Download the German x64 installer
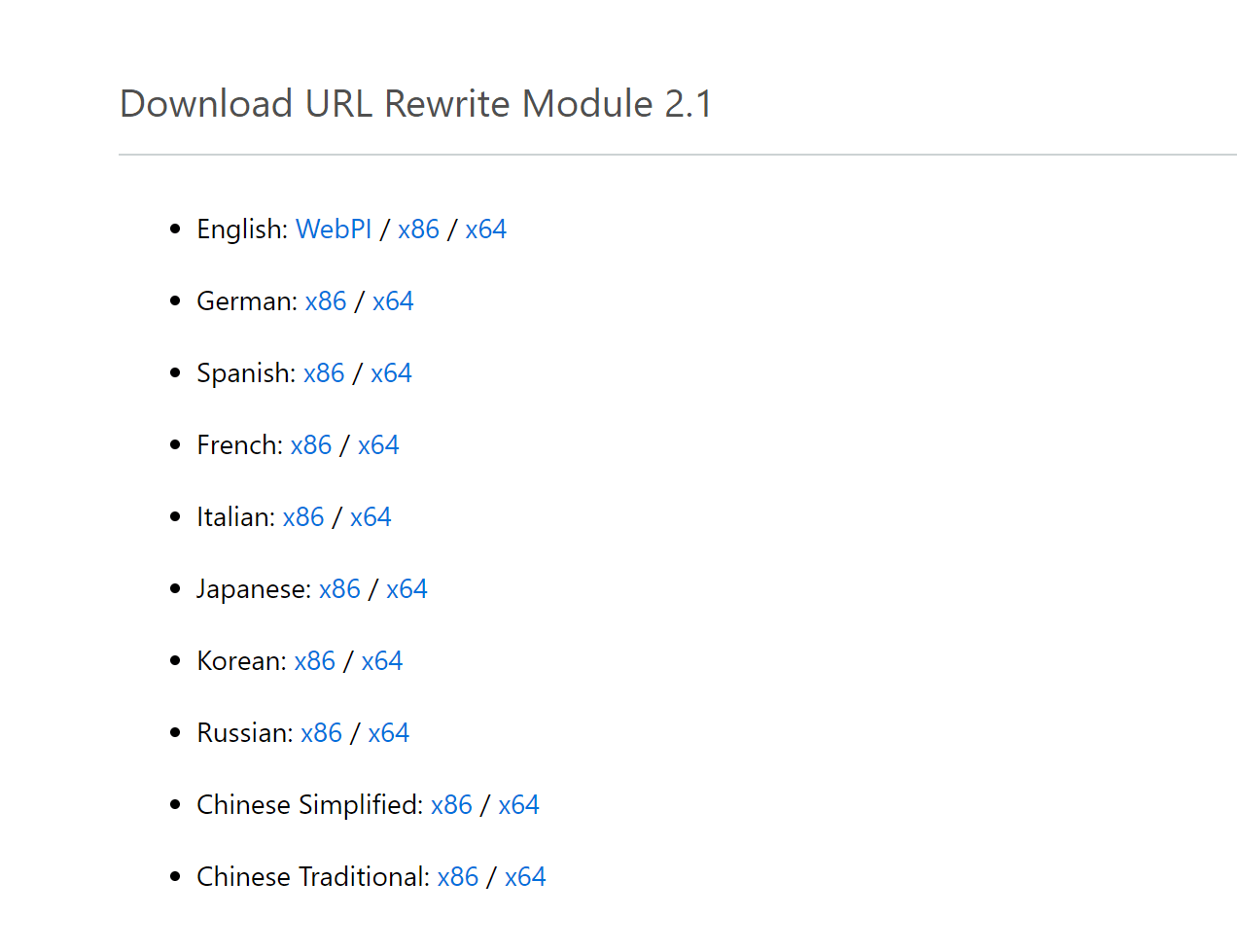This screenshot has width=1237, height=952. click(x=393, y=301)
